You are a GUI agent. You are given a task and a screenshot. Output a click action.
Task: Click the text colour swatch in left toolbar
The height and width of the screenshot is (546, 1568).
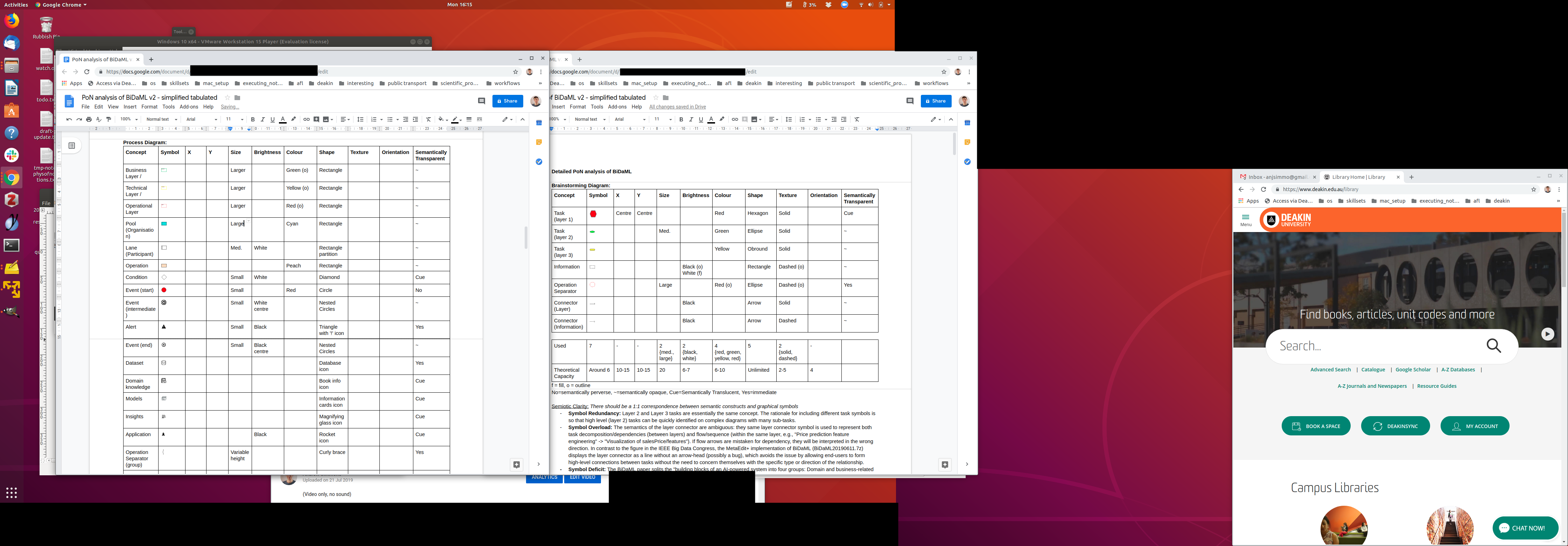[282, 119]
